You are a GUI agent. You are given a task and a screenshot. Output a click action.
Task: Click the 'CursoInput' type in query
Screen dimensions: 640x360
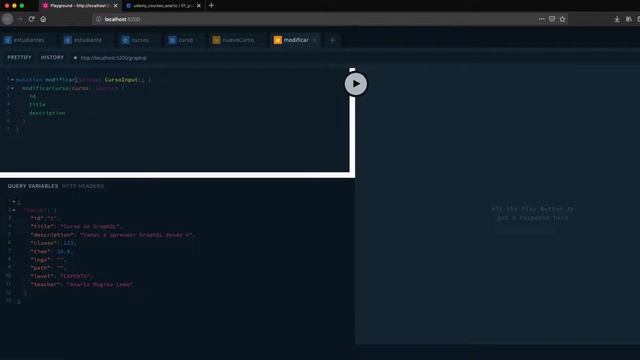[x=121, y=80]
